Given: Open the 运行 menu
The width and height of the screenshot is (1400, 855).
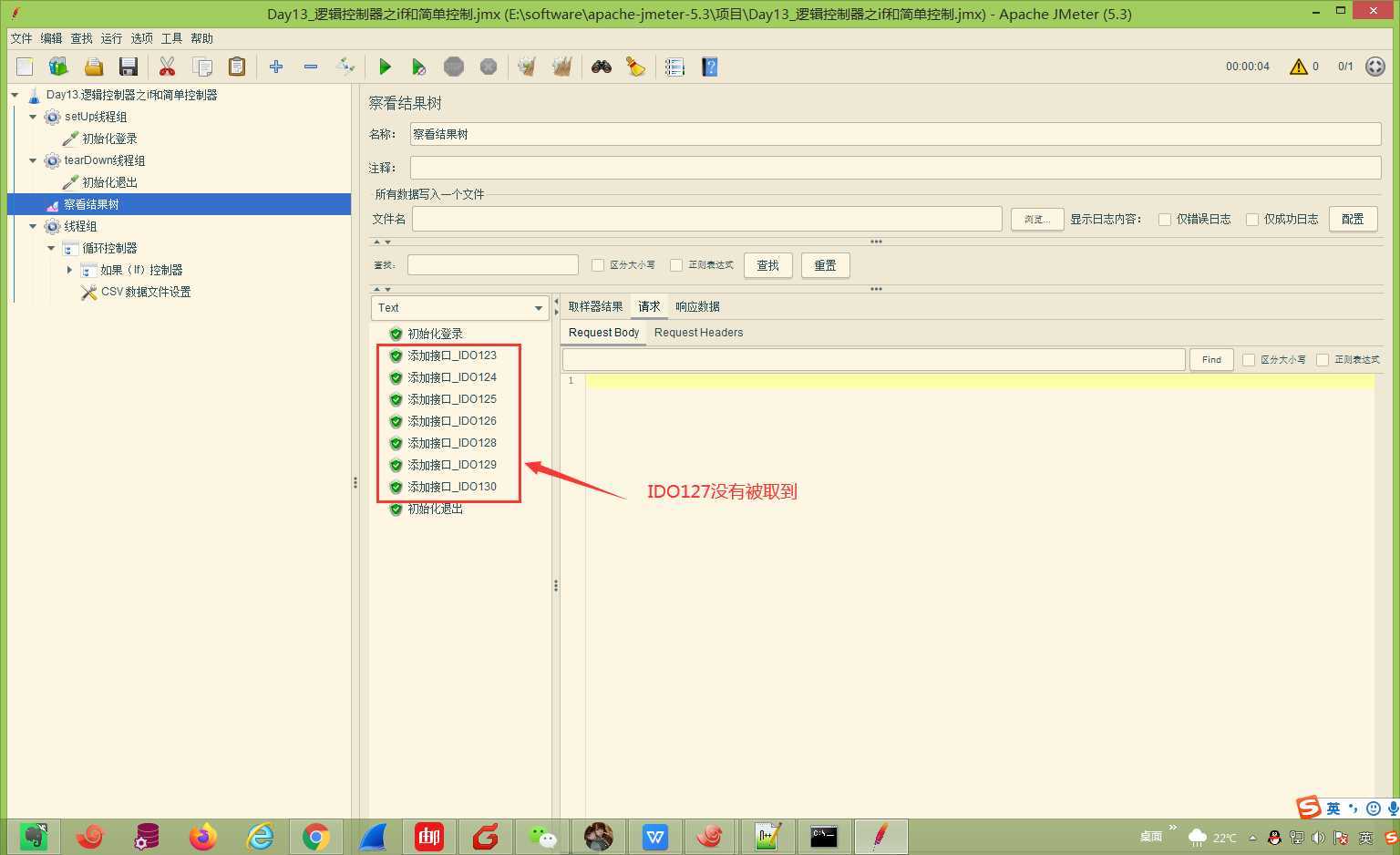Looking at the screenshot, I should (x=111, y=38).
